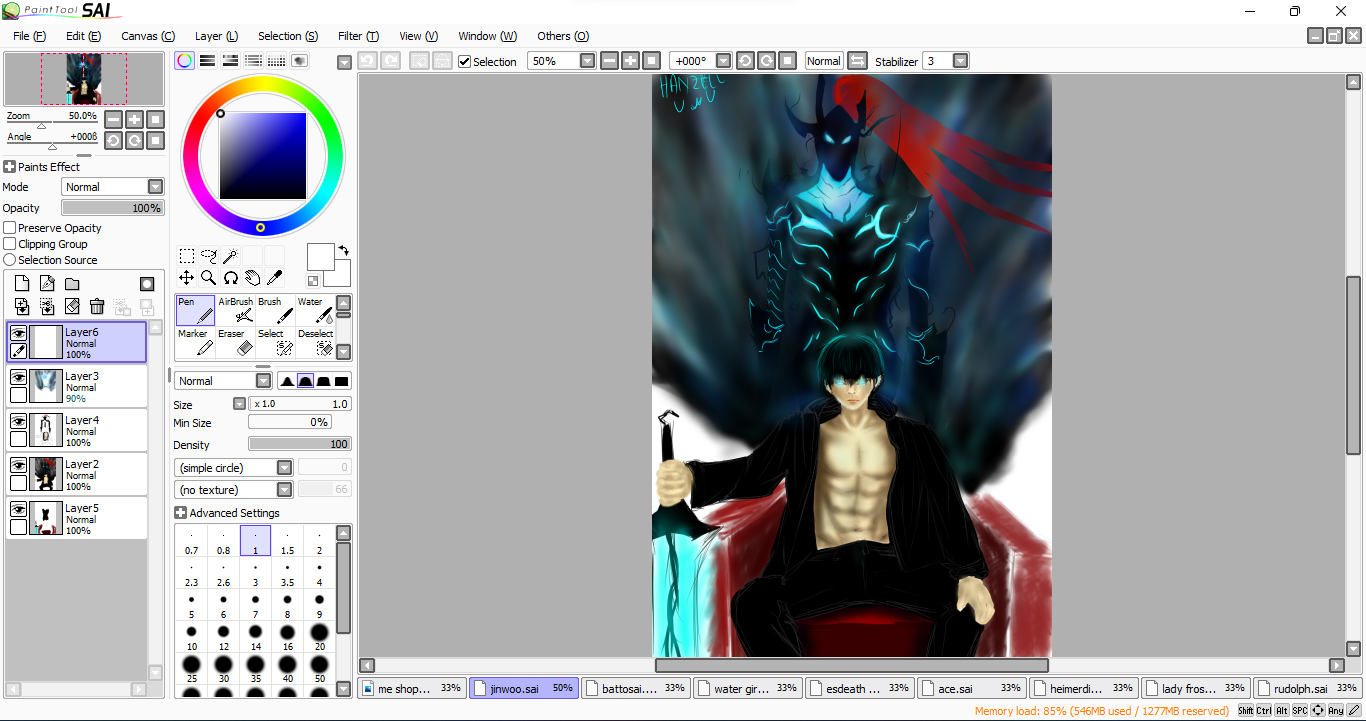Select the Marker tool

tap(195, 343)
